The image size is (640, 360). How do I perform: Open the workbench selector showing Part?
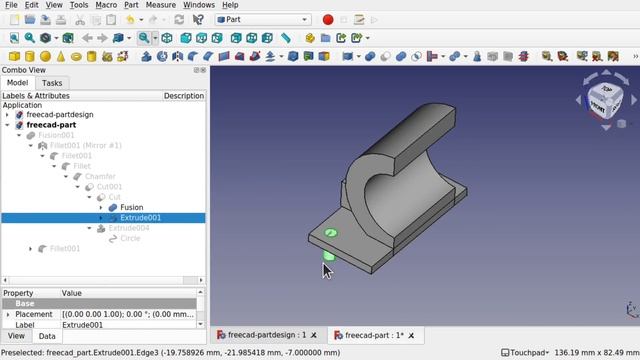pos(263,20)
